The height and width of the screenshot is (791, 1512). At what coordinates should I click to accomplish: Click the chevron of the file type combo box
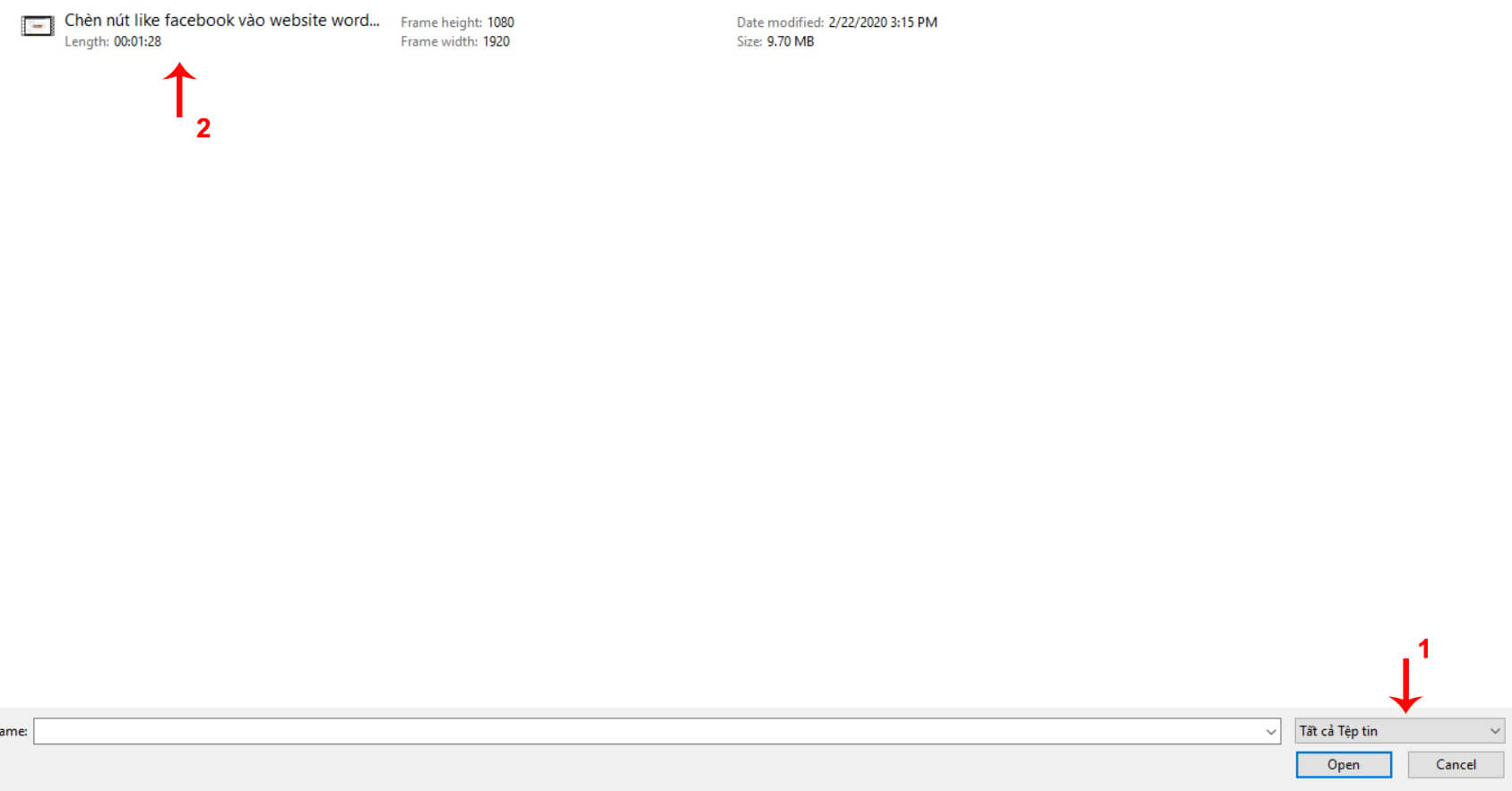[x=1494, y=731]
